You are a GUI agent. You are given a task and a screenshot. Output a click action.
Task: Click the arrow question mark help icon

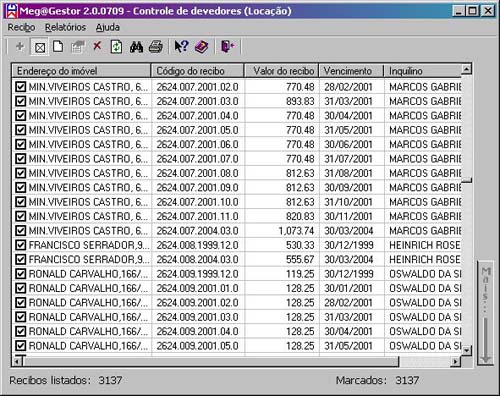181,46
